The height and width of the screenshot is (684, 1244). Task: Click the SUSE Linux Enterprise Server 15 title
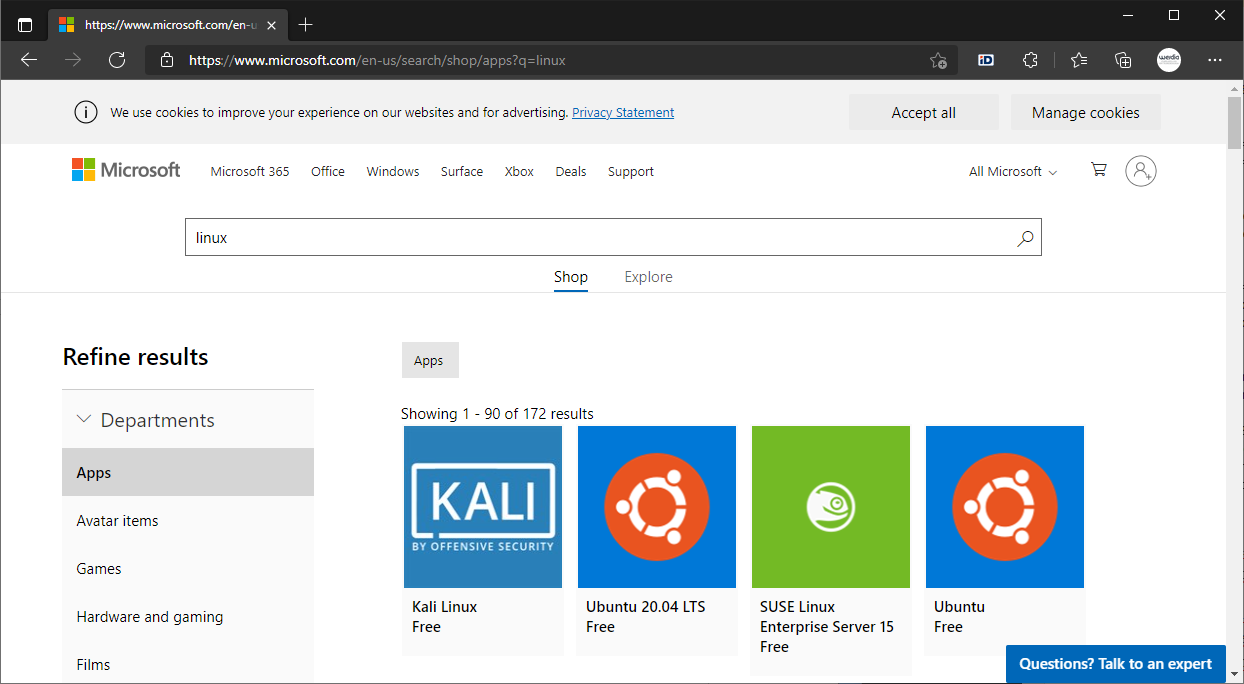(x=827, y=616)
